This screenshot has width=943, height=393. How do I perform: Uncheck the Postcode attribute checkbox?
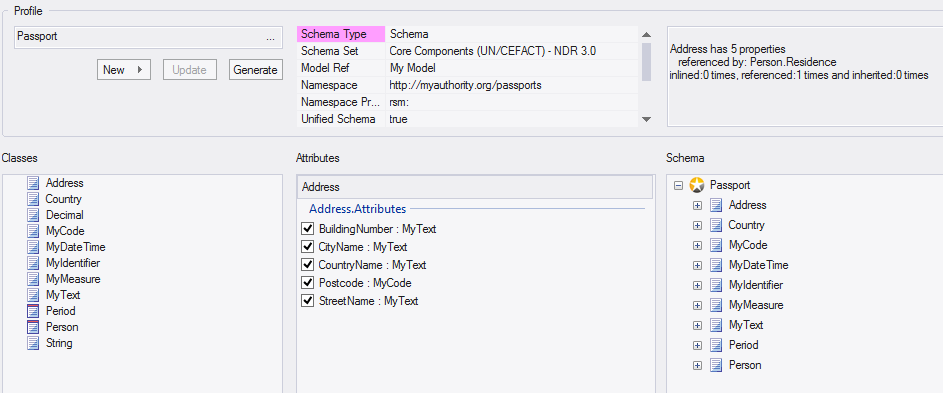[308, 283]
